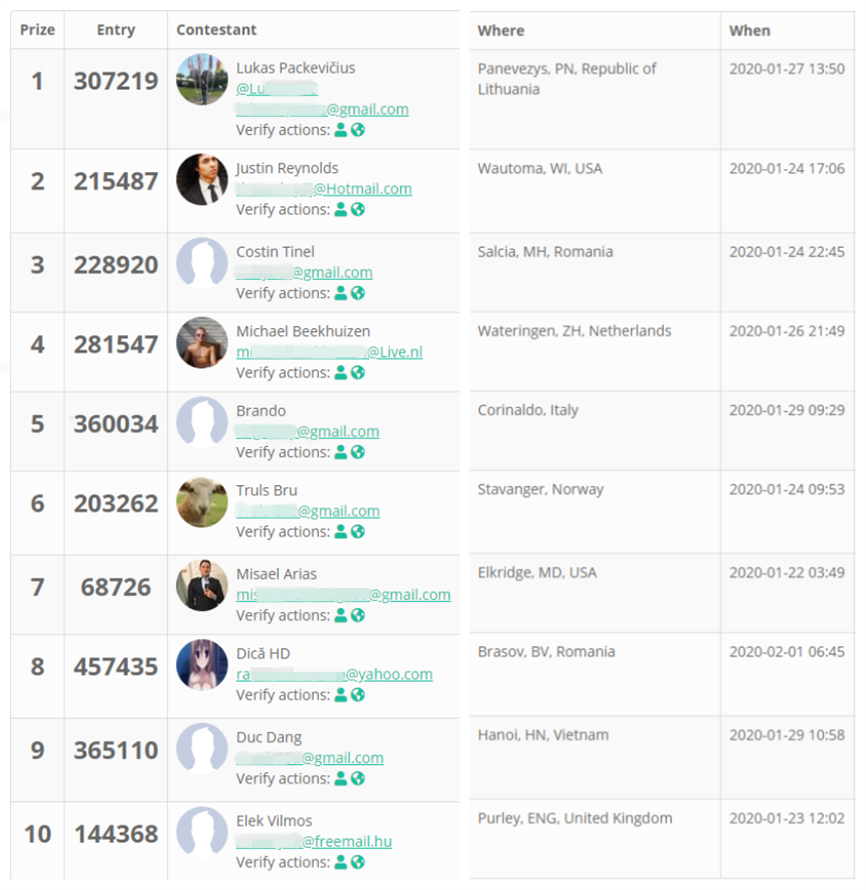
Task: Select the globe icon under Michael Beekhuizen
Action: click(x=358, y=373)
